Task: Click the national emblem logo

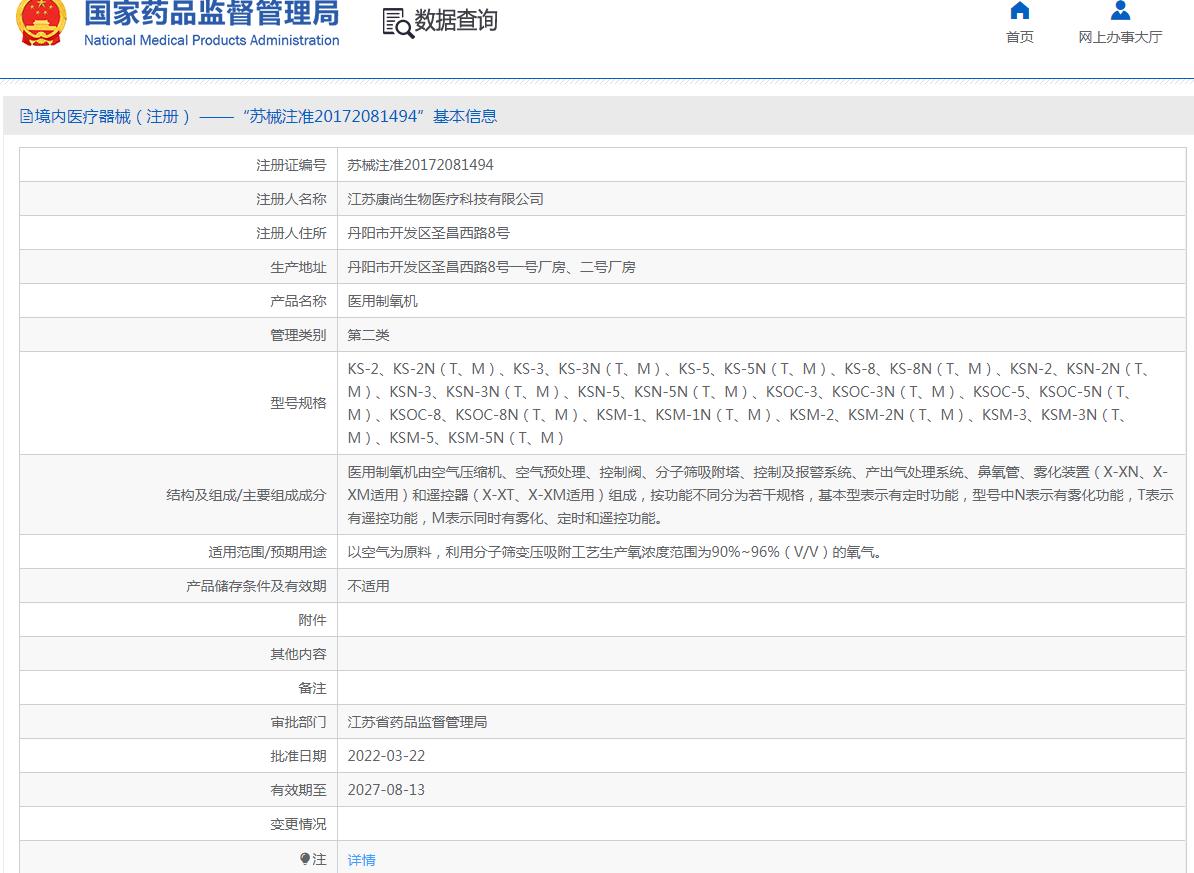Action: (x=40, y=22)
